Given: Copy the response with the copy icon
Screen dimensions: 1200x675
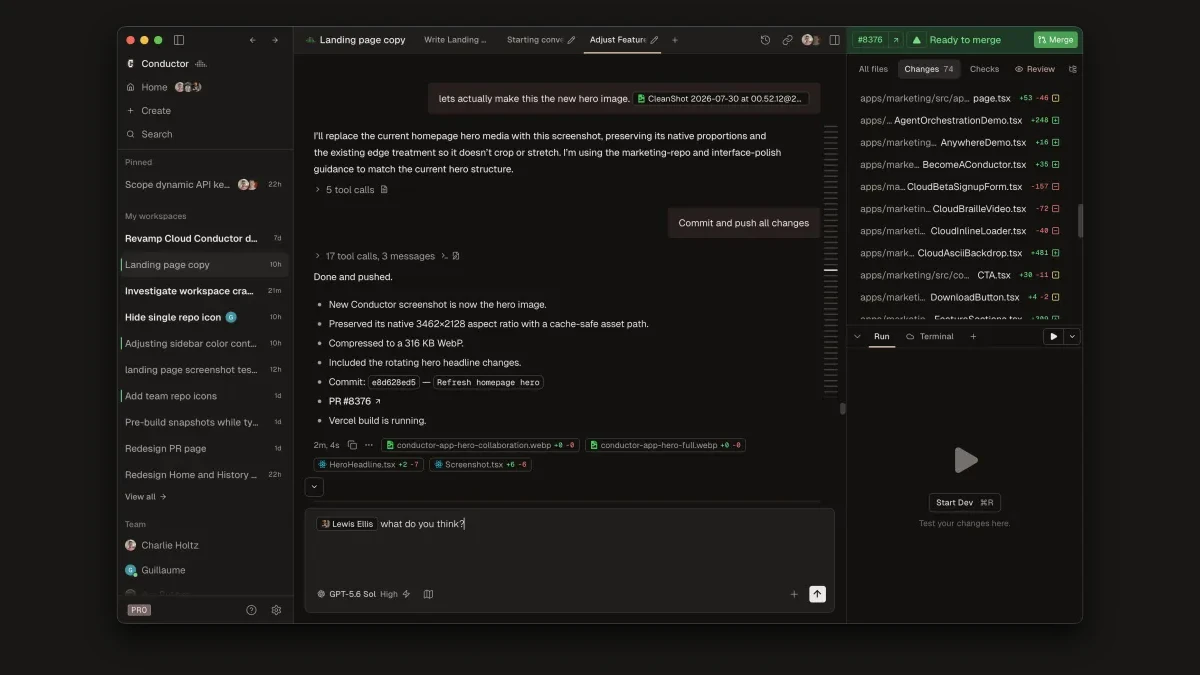Looking at the screenshot, I should click(352, 445).
